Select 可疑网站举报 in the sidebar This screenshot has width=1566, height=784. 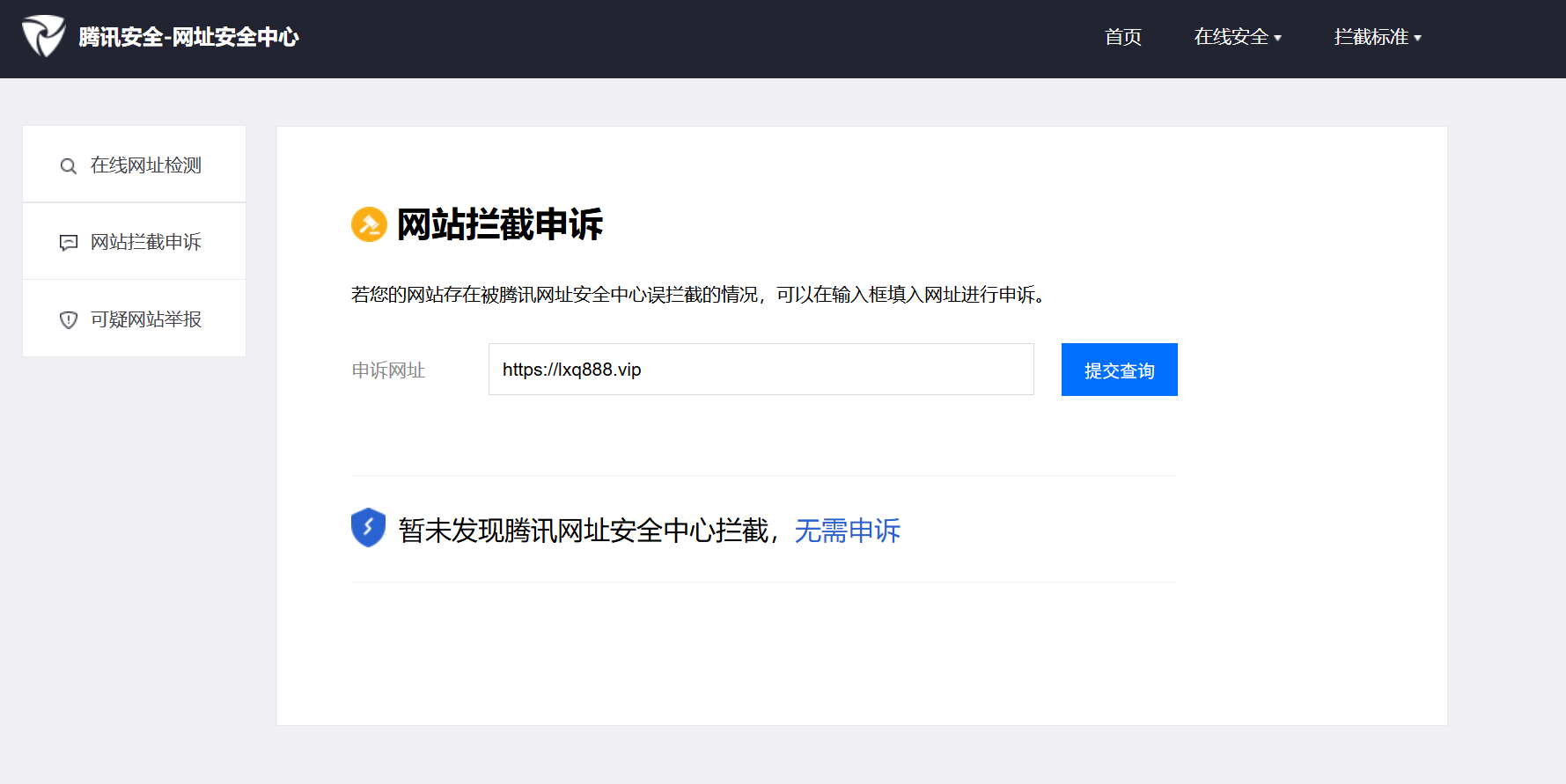point(134,319)
